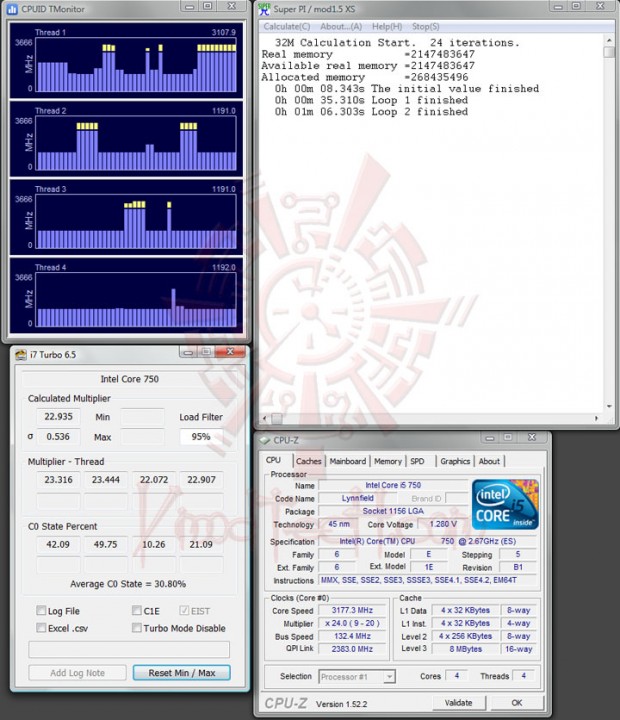This screenshot has height=720, width=620.
Task: Enable the Excel .csv checkbox
Action: pyautogui.click(x=41, y=628)
